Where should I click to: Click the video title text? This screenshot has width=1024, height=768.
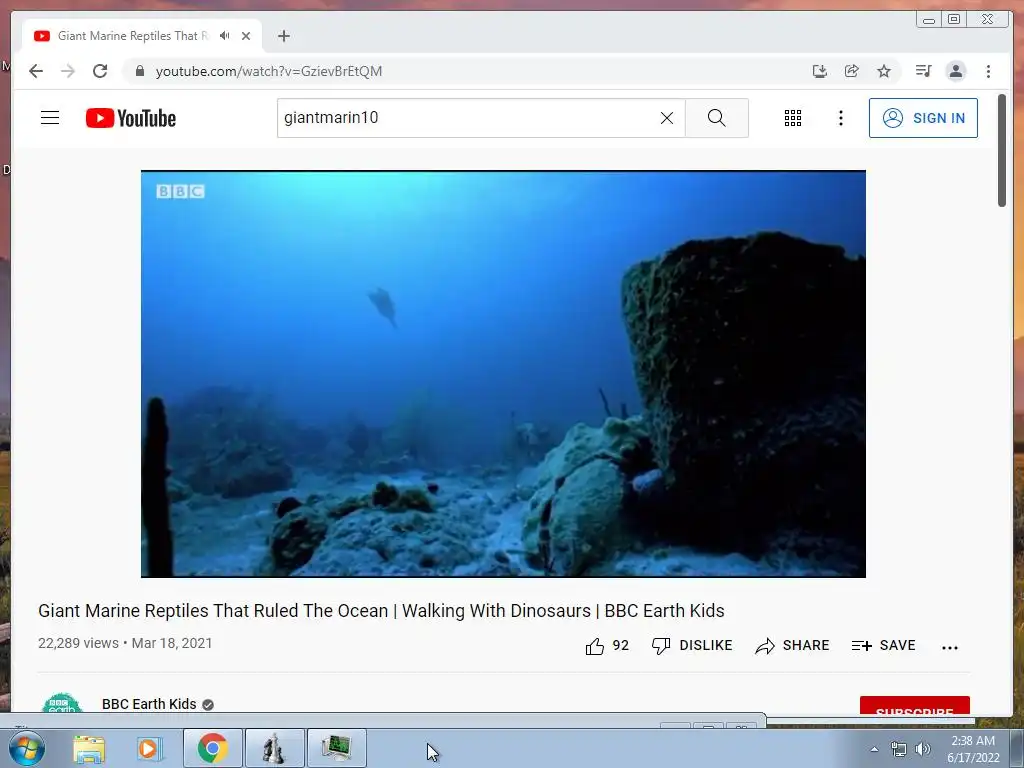381,611
